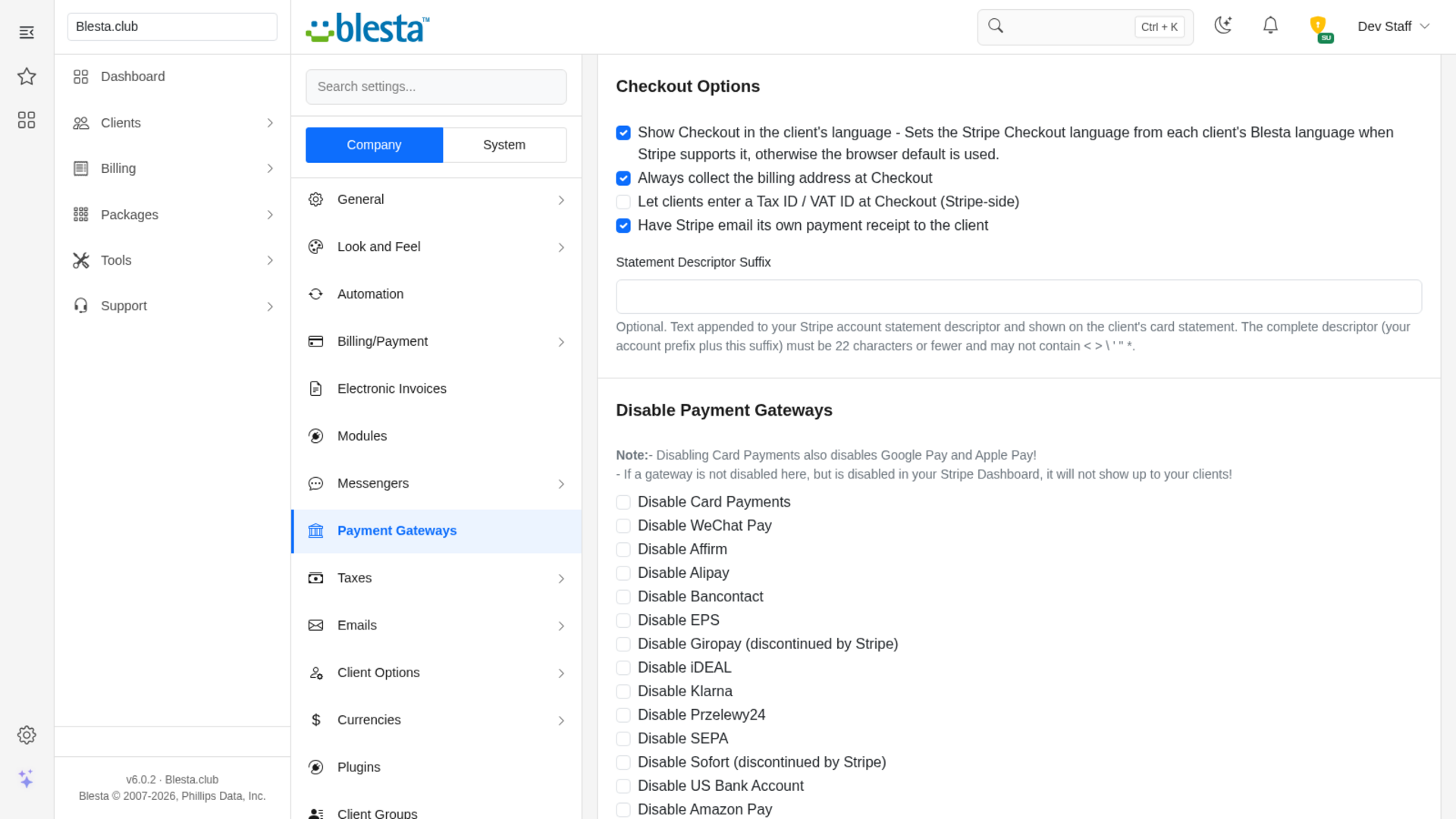Check Disable WeChat Pay
1456x819 pixels.
coord(623,526)
